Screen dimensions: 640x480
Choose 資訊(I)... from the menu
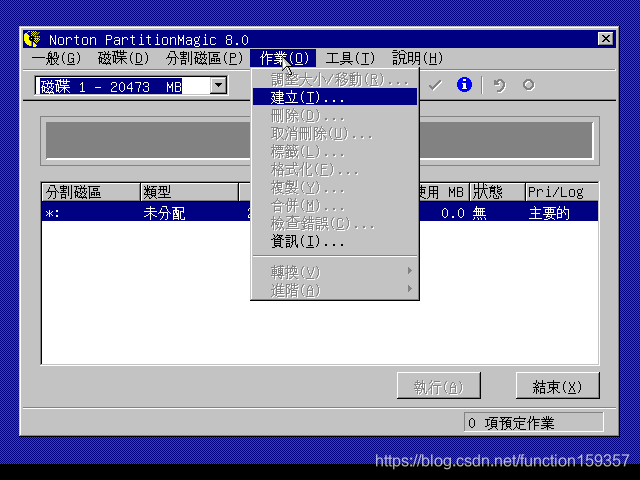click(335, 242)
